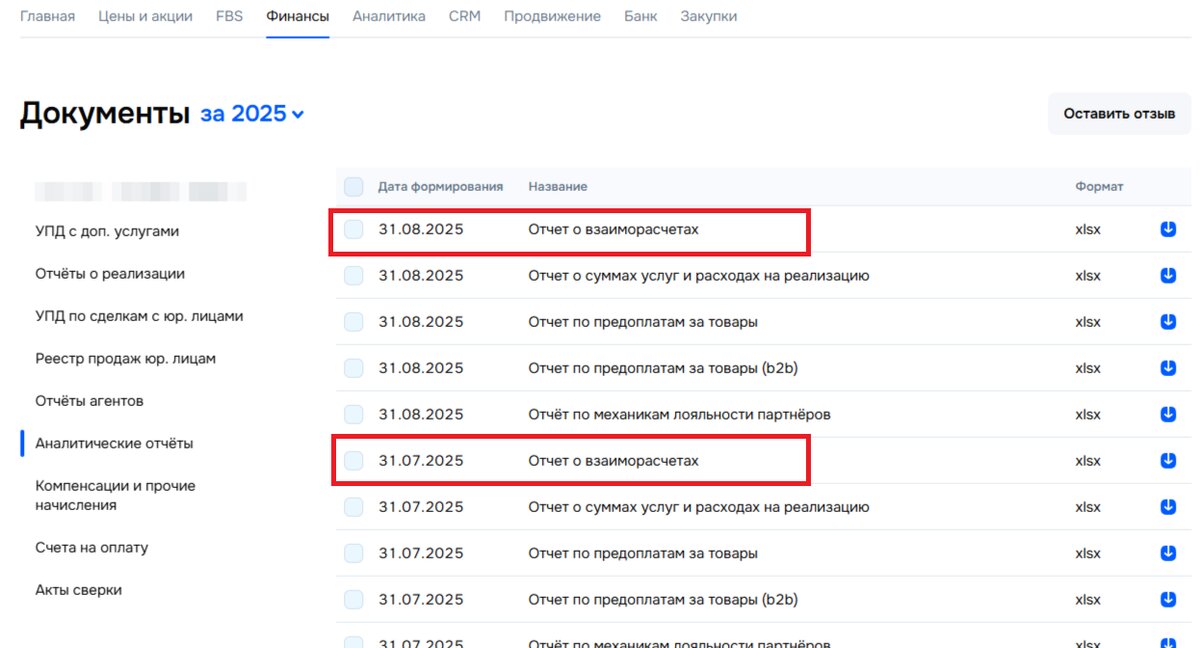Click the Документы page heading
This screenshot has width=1200, height=648.
pos(104,114)
